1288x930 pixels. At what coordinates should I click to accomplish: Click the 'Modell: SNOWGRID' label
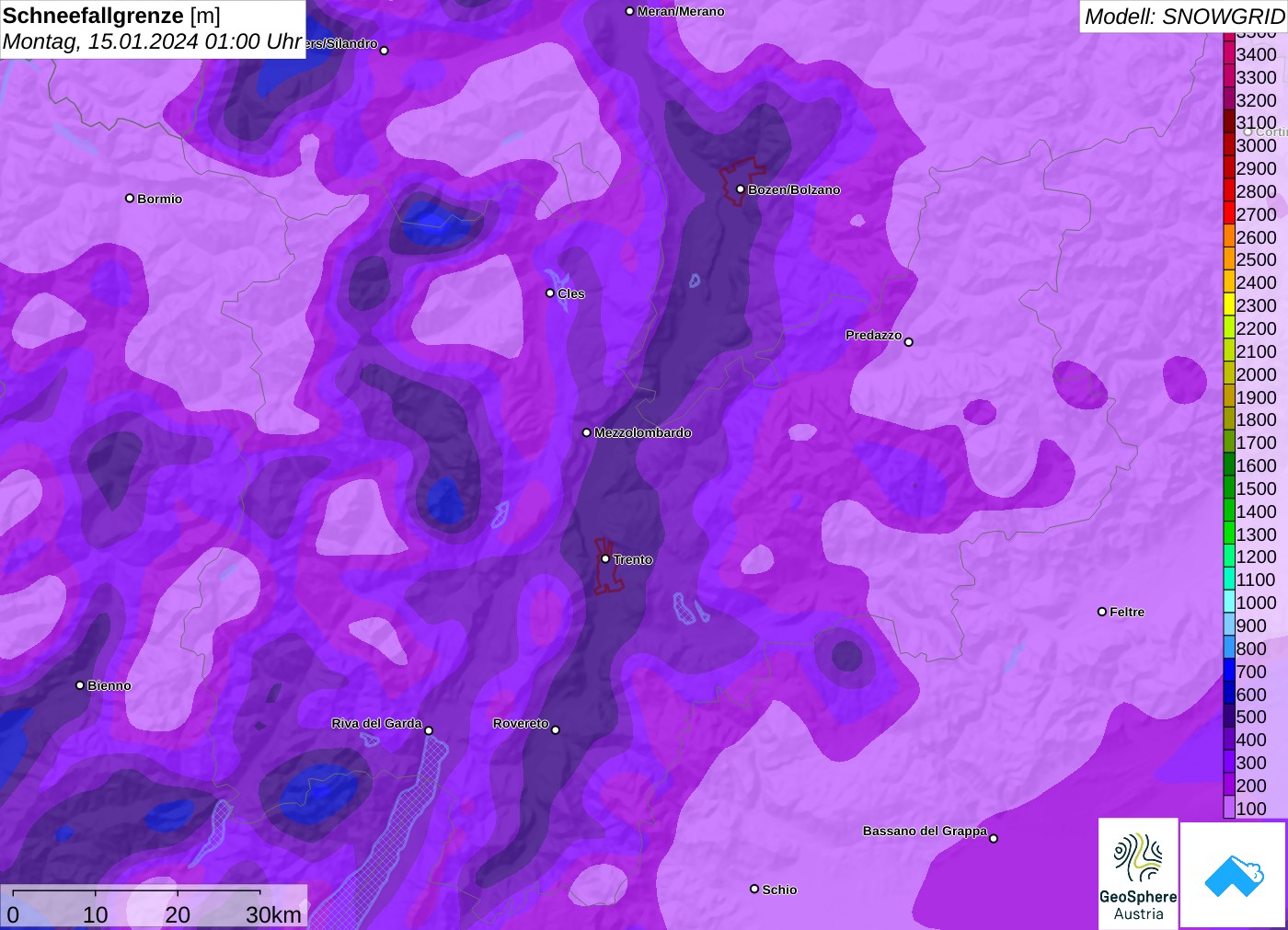pyautogui.click(x=1184, y=17)
